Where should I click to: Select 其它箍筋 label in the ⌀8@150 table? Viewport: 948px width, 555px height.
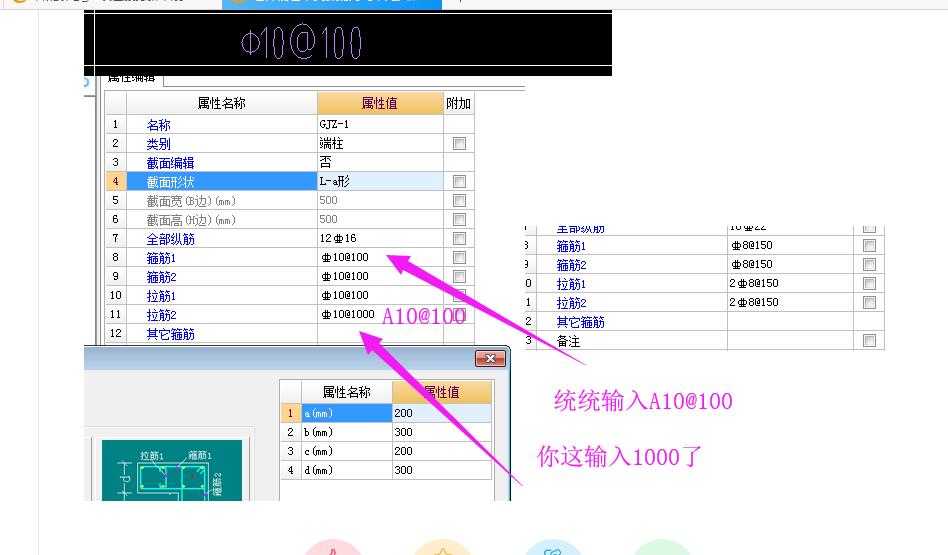(580, 322)
